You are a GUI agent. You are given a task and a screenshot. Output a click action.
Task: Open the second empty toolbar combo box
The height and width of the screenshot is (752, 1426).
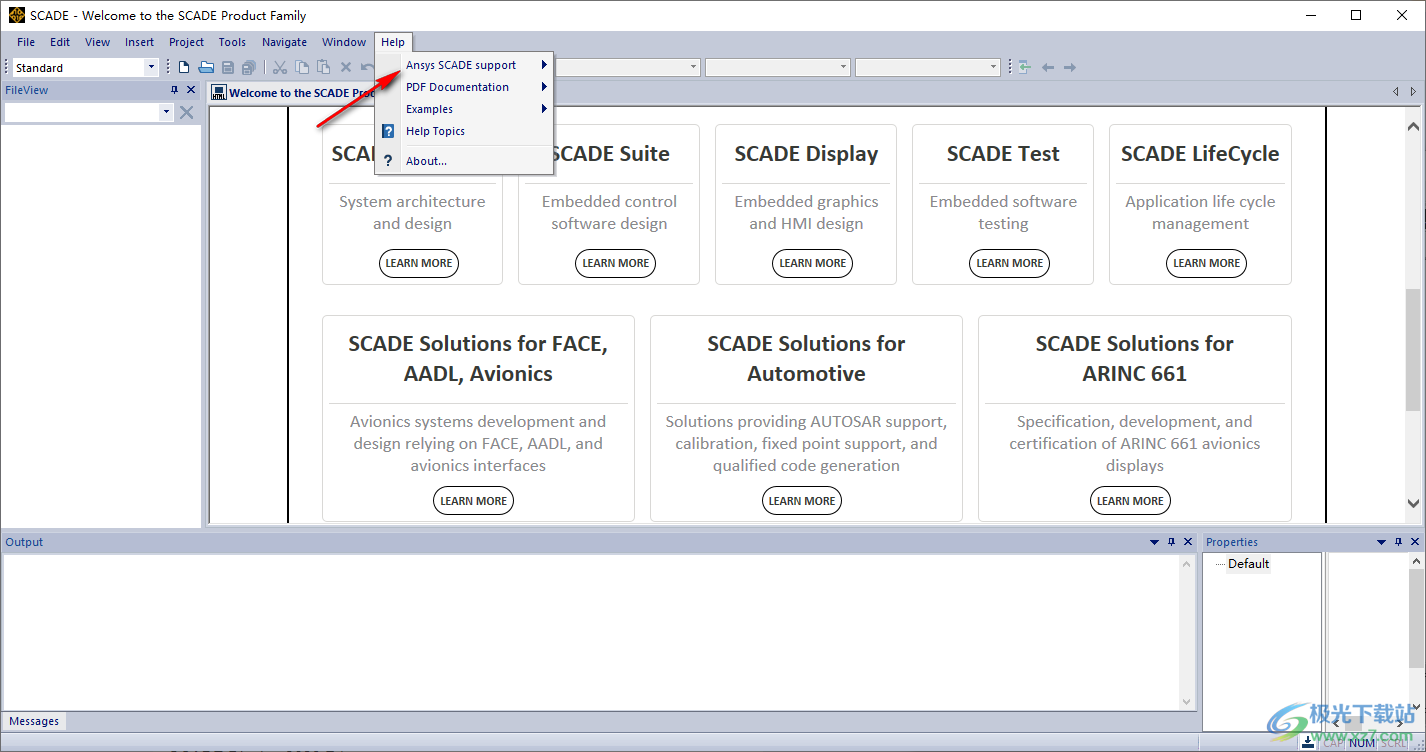[x=843, y=67]
